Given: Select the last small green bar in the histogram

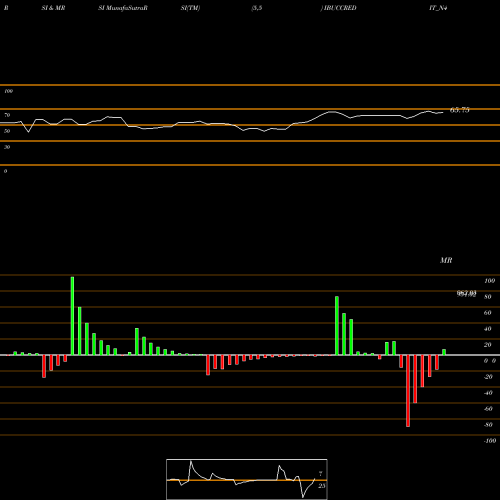Looking at the screenshot, I should (x=444, y=352).
